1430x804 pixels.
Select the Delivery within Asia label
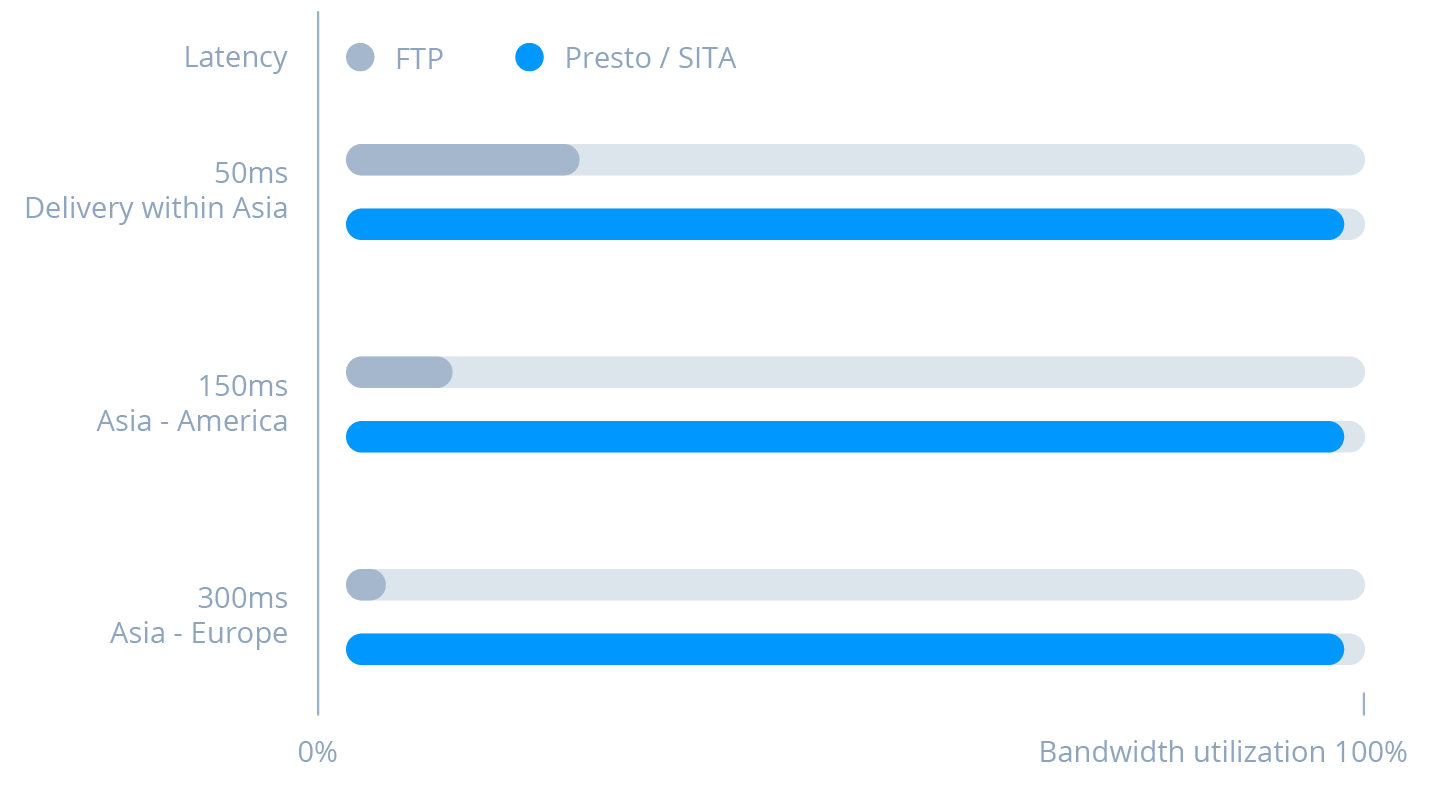pyautogui.click(x=156, y=208)
